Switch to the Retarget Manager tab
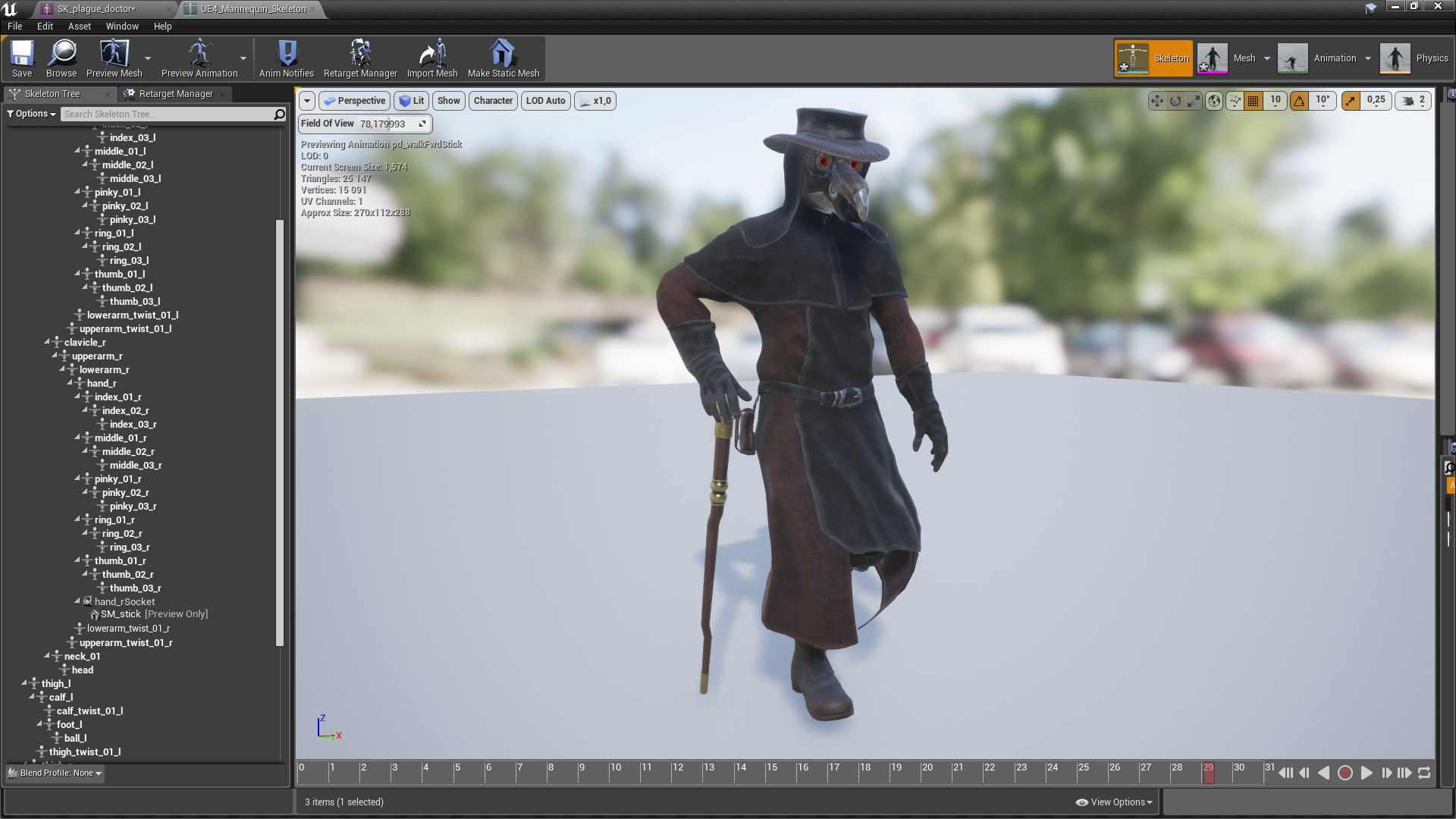Image resolution: width=1456 pixels, height=819 pixels. (x=175, y=94)
